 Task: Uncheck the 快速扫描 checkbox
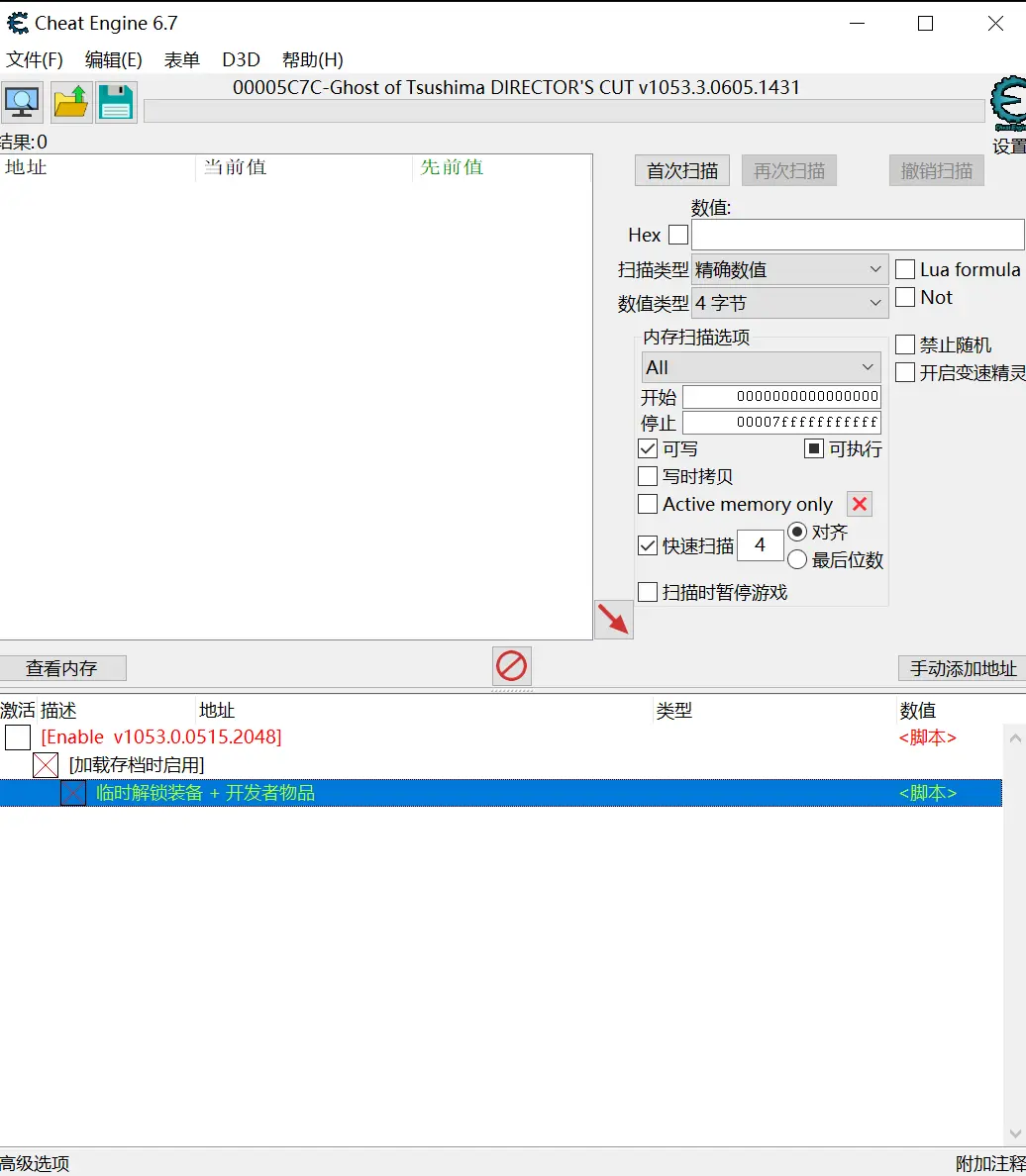click(x=648, y=545)
